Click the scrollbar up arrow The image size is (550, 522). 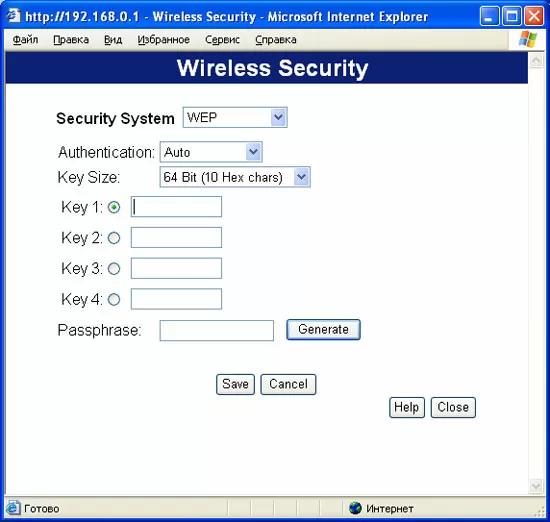[x=536, y=61]
